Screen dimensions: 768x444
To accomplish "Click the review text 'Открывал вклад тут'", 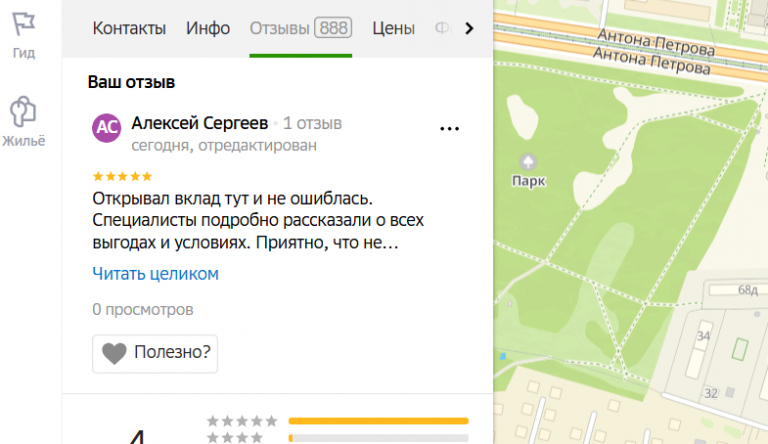I will pyautogui.click(x=171, y=198).
